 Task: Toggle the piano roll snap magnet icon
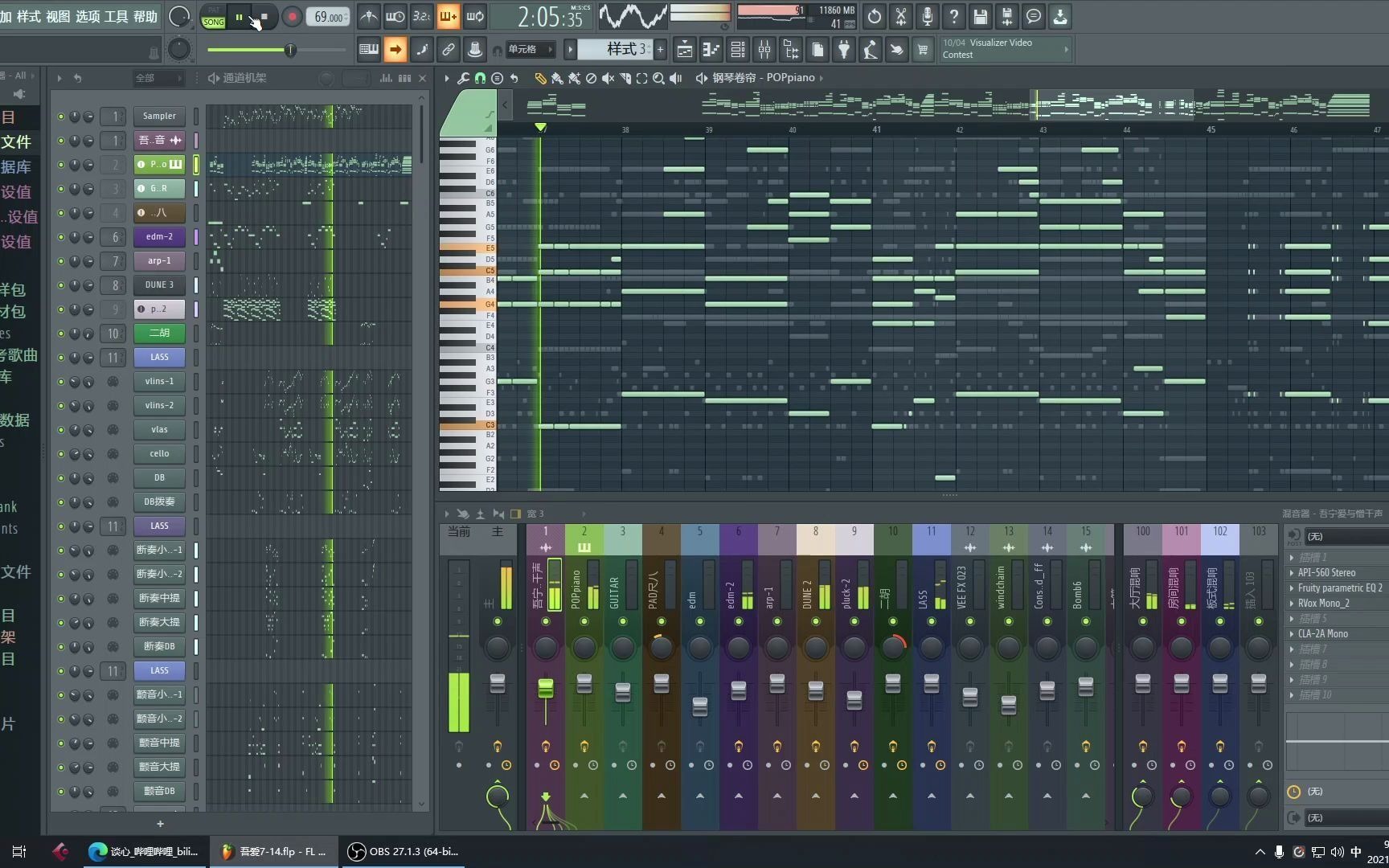point(480,78)
